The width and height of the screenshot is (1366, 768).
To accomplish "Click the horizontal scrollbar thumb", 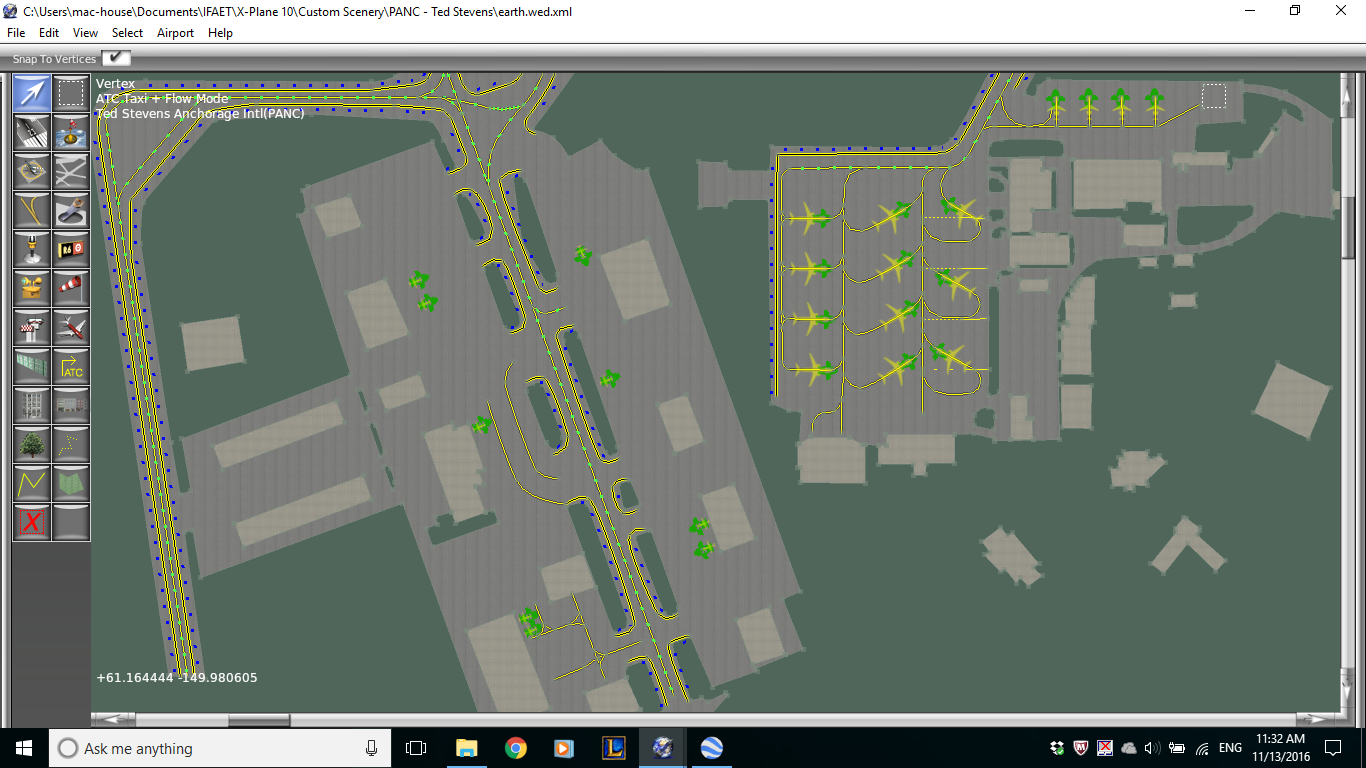I will (259, 719).
